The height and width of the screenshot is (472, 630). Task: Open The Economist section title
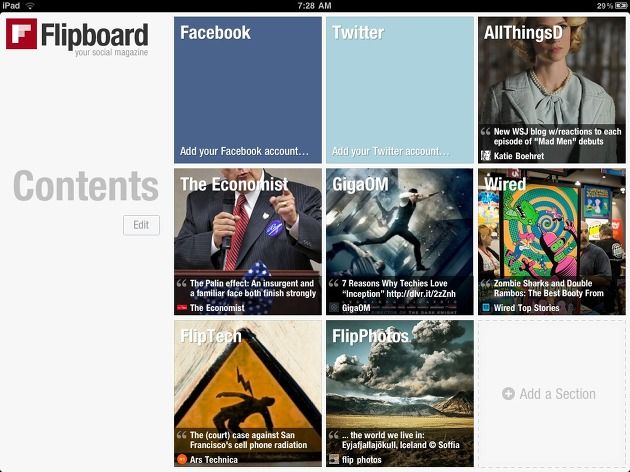(x=234, y=184)
